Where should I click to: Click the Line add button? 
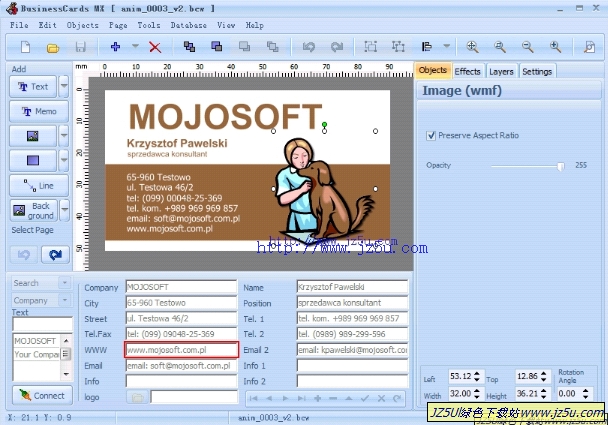point(39,186)
